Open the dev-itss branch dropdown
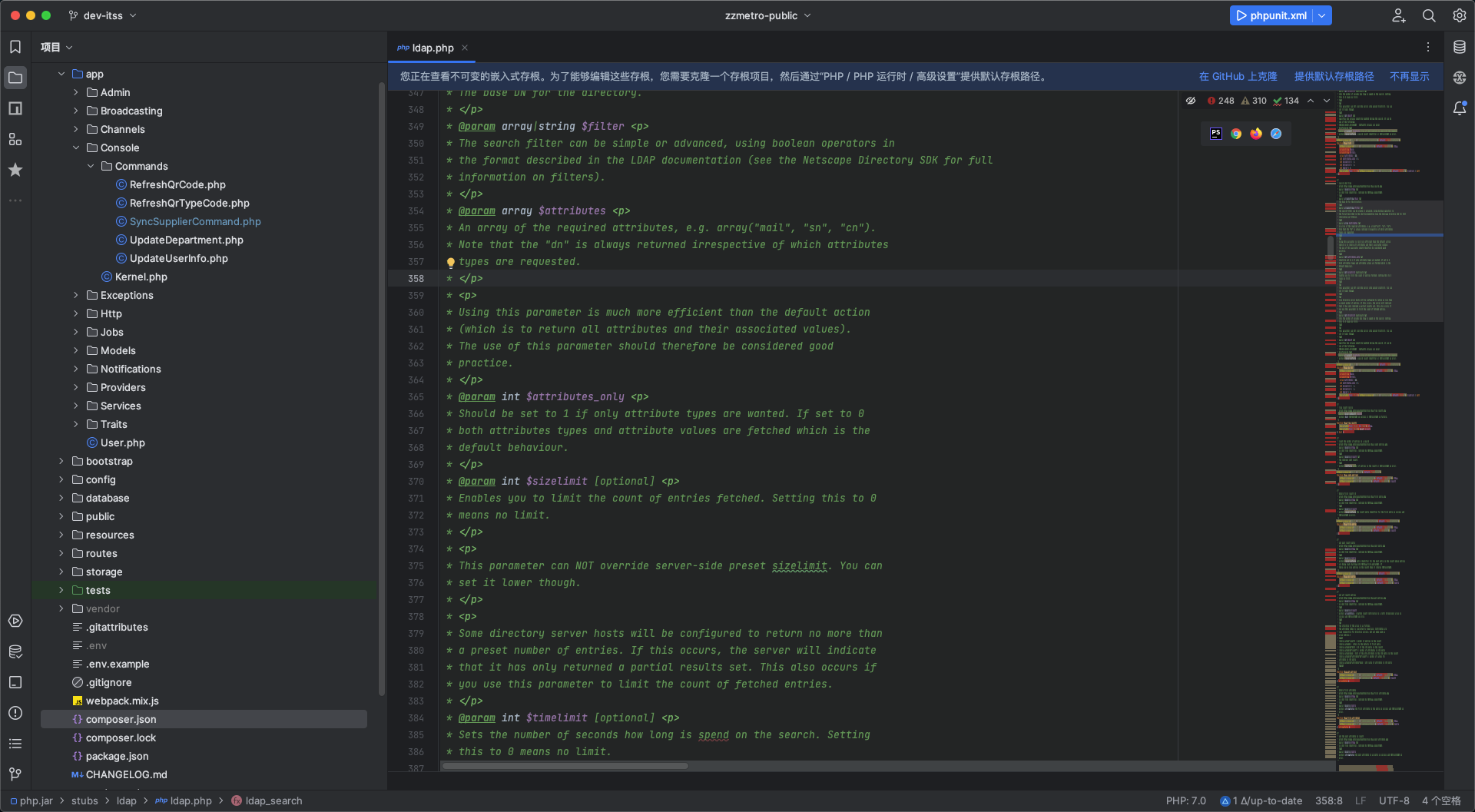 (x=102, y=15)
